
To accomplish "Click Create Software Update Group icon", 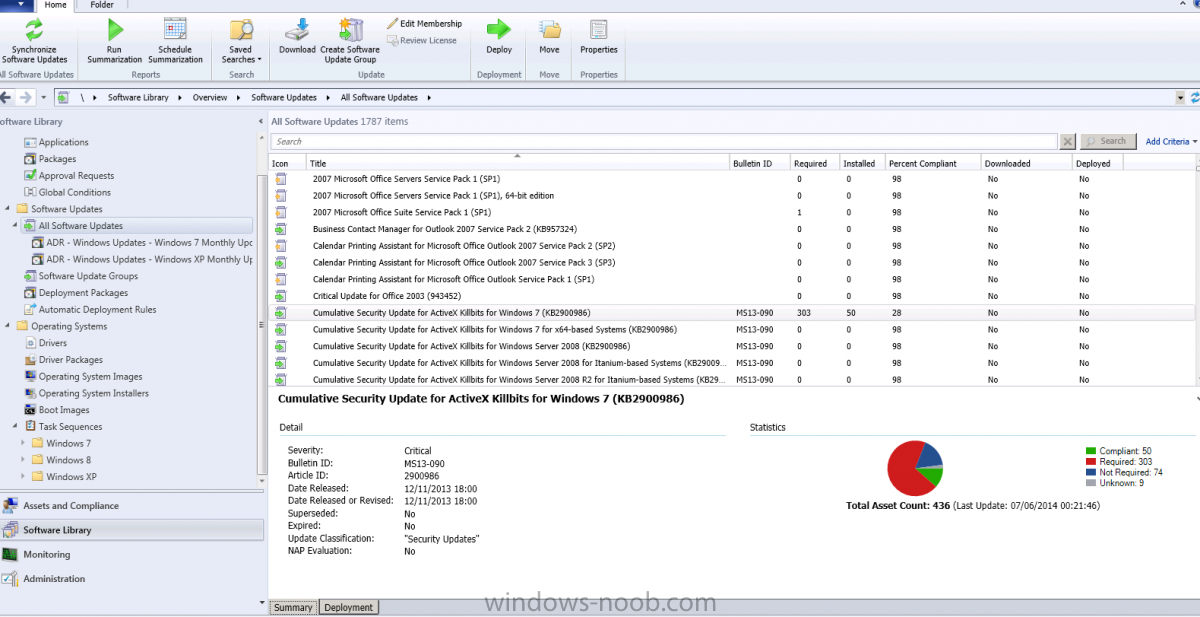I will pyautogui.click(x=350, y=29).
